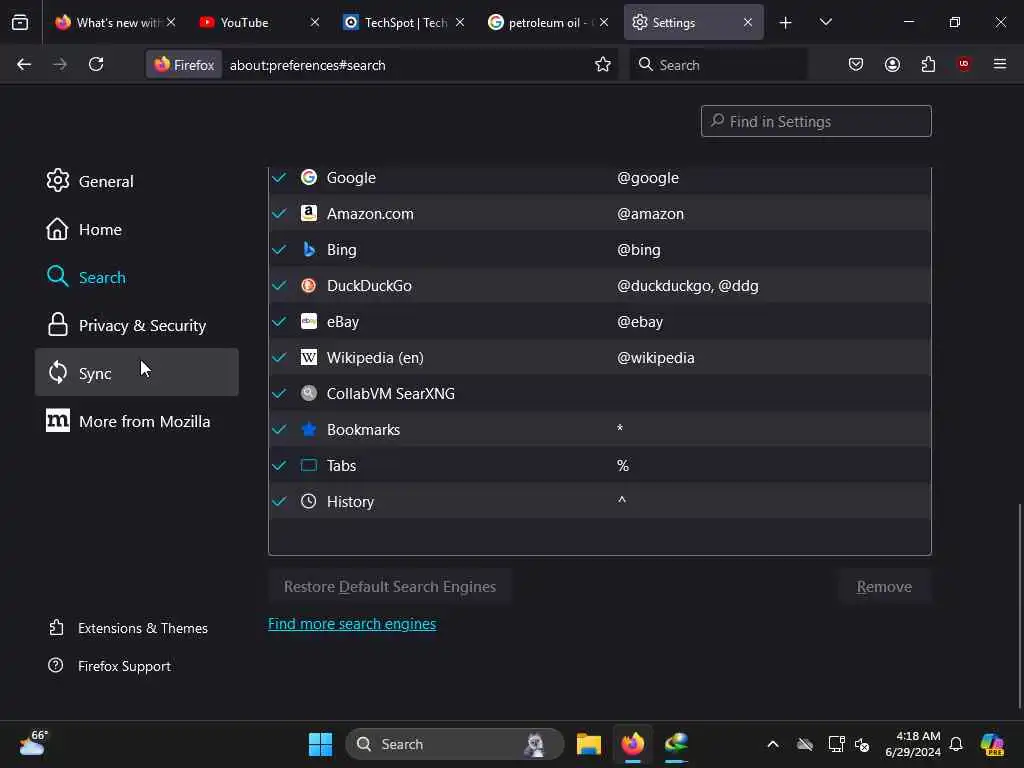The width and height of the screenshot is (1024, 768).
Task: Click the Bing engine icon
Action: (x=308, y=249)
